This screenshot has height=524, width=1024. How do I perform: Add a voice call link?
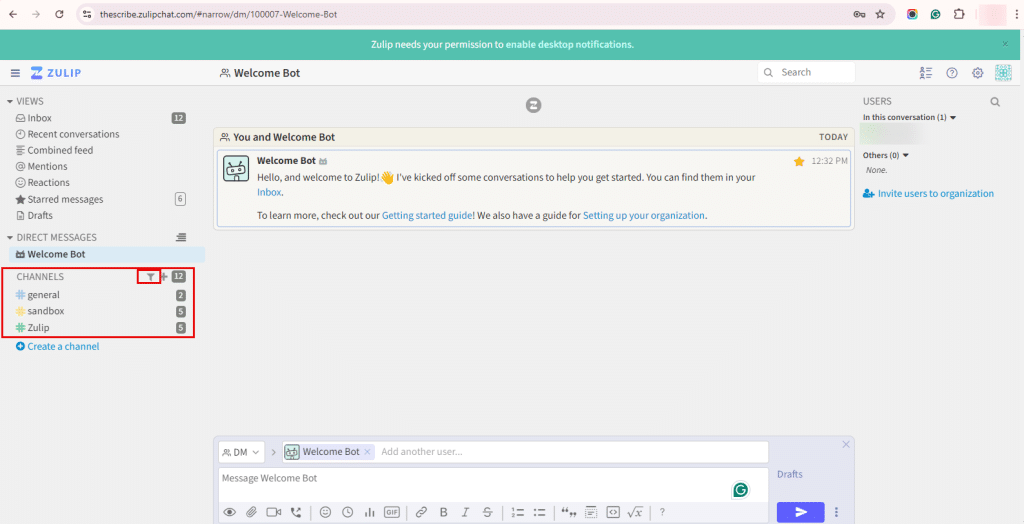tap(296, 512)
